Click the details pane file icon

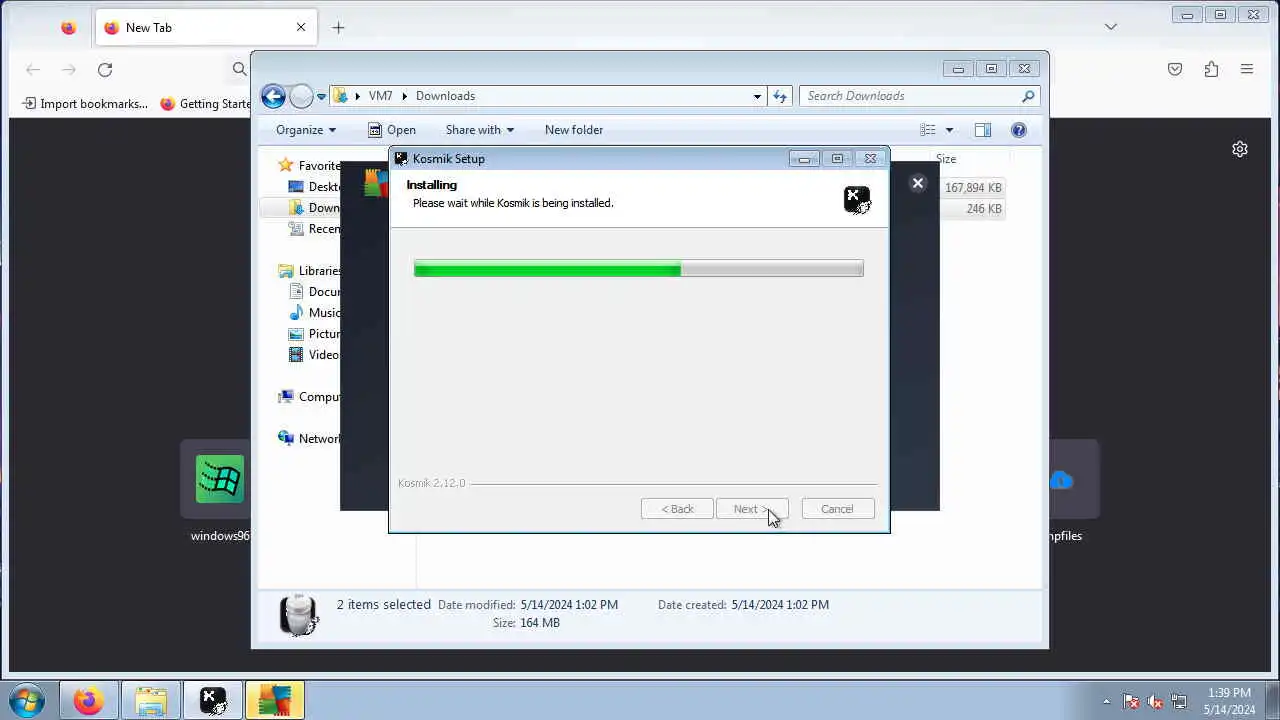(x=298, y=615)
